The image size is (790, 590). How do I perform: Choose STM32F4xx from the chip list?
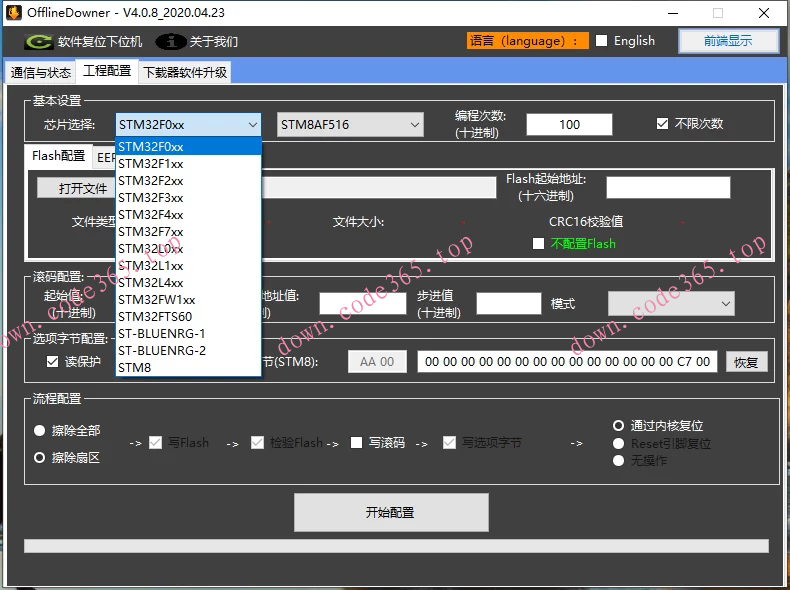click(x=151, y=215)
